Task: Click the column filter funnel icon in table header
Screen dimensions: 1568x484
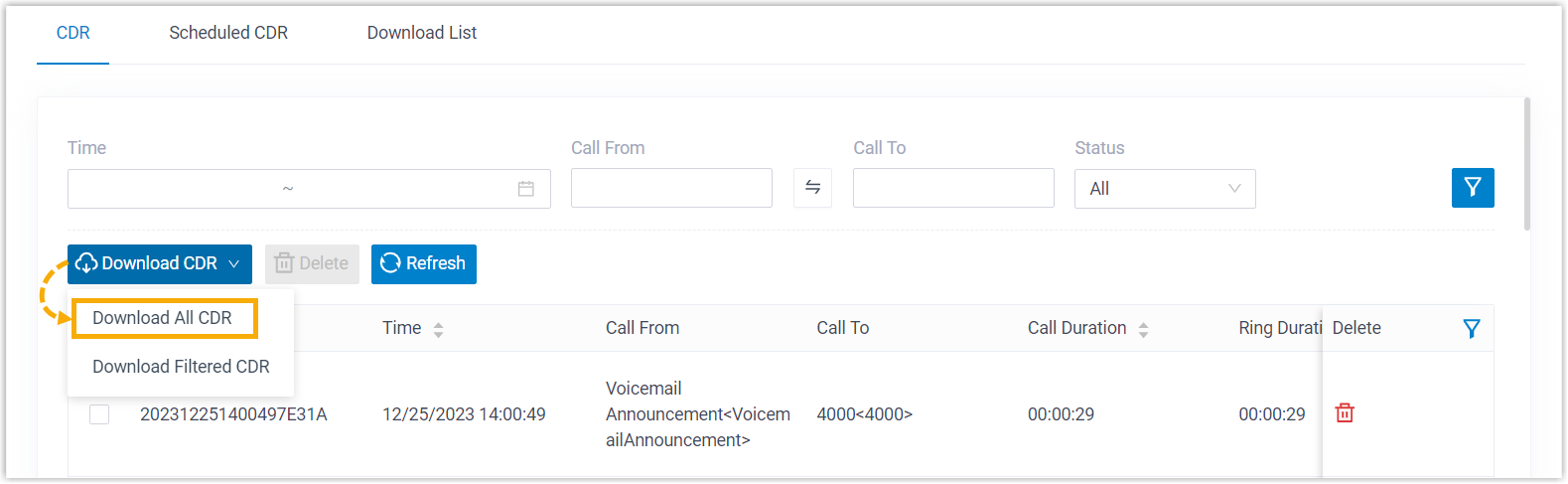Action: [x=1472, y=328]
